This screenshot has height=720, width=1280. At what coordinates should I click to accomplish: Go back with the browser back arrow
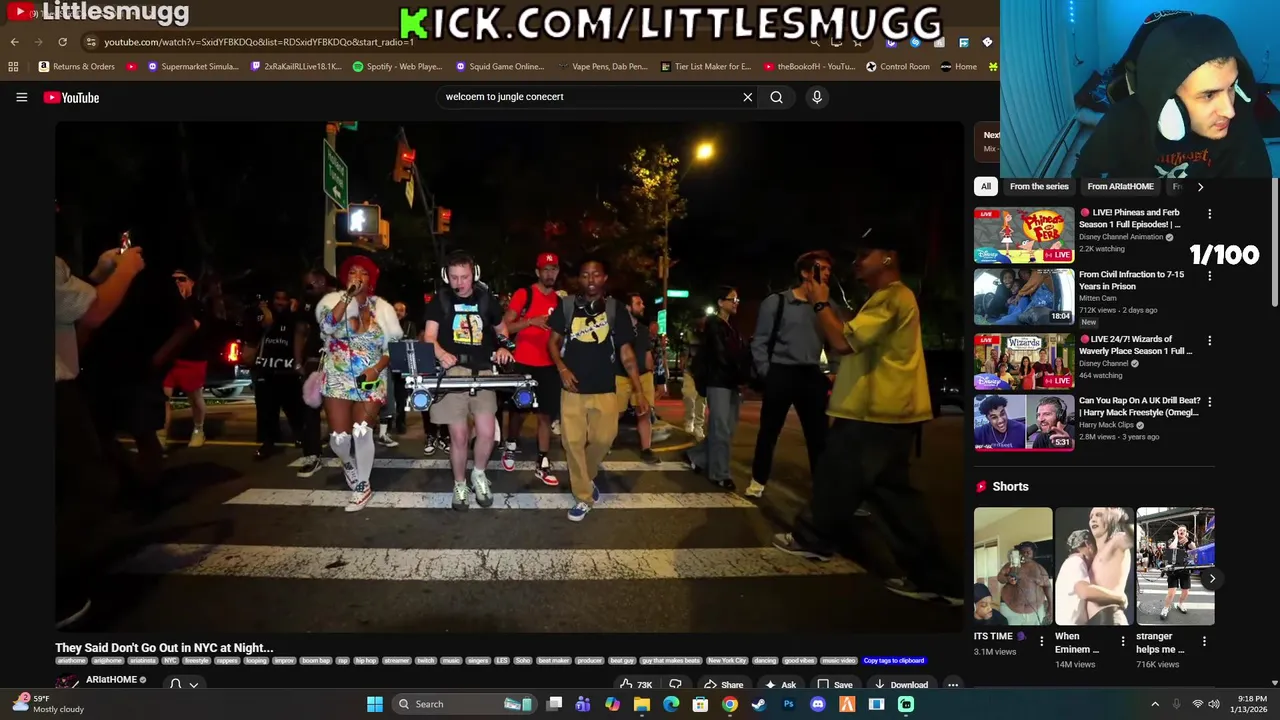point(14,42)
